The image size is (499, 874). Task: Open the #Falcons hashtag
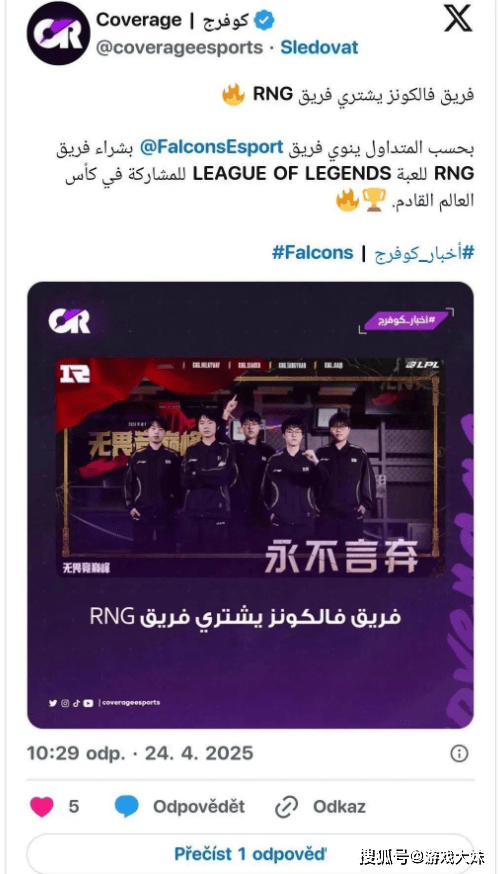pos(313,253)
